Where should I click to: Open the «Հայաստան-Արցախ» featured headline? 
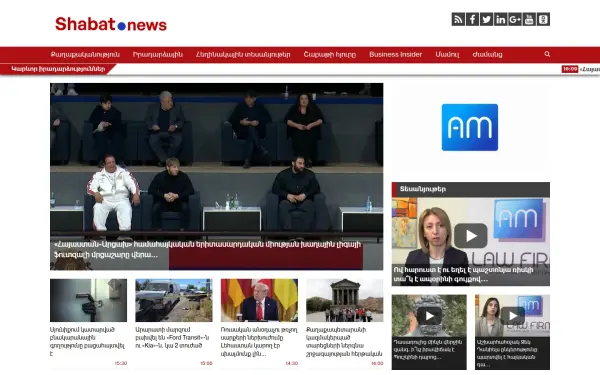[207, 249]
